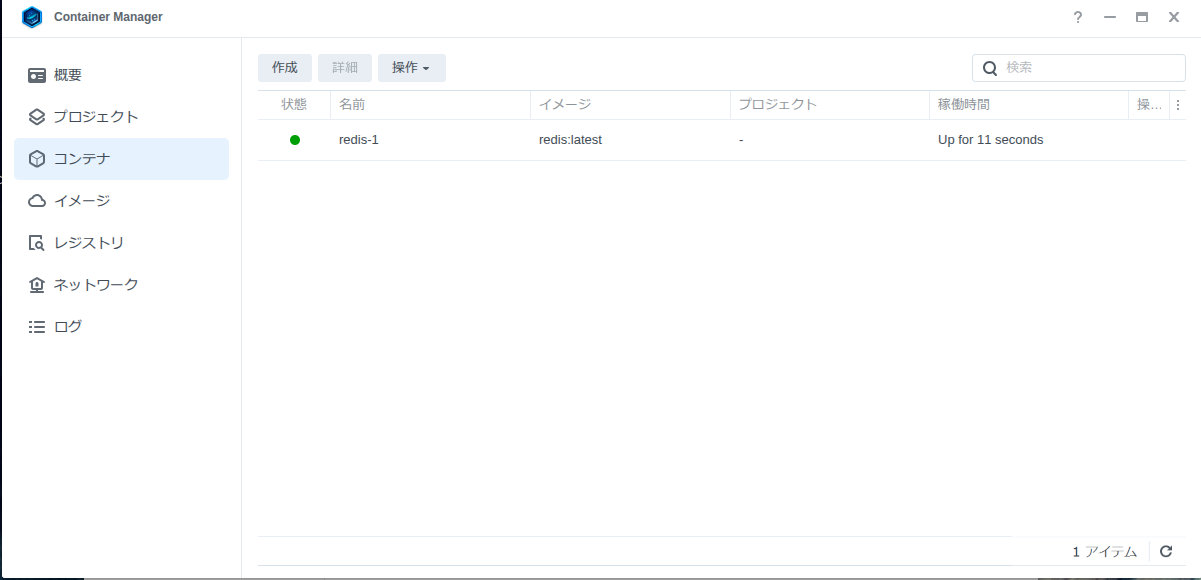The width and height of the screenshot is (1201, 580).
Task: Open the help question mark icon
Action: (1078, 17)
